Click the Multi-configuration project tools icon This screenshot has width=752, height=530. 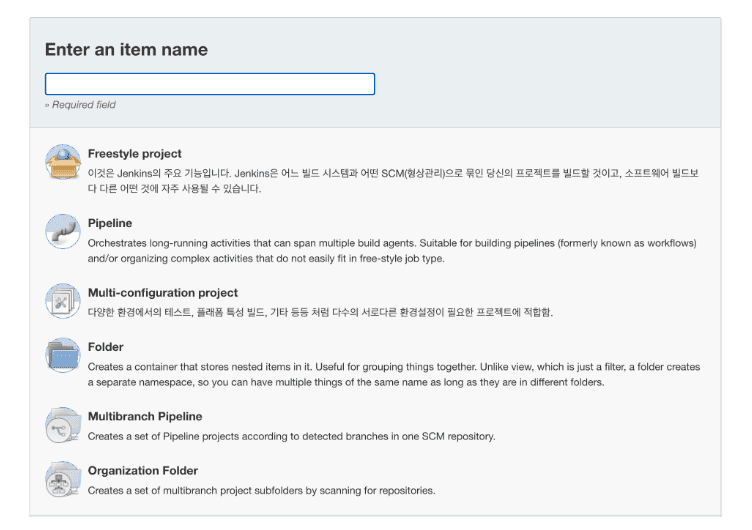63,301
